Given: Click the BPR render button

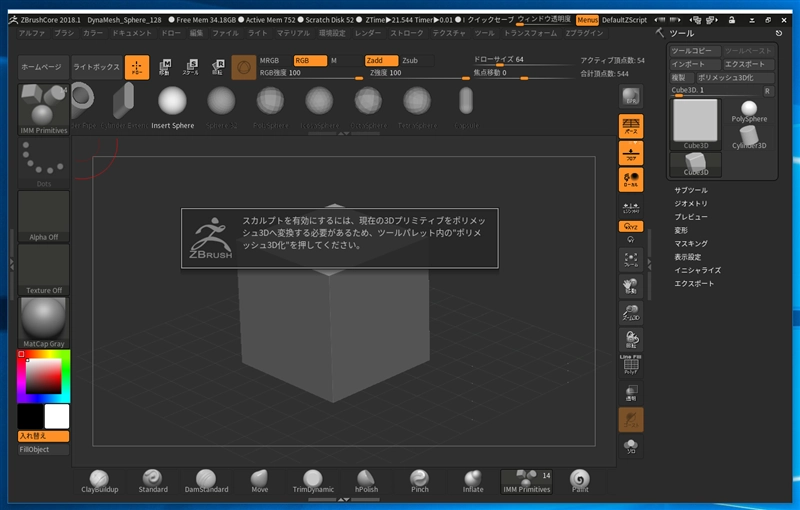Looking at the screenshot, I should click(x=631, y=96).
